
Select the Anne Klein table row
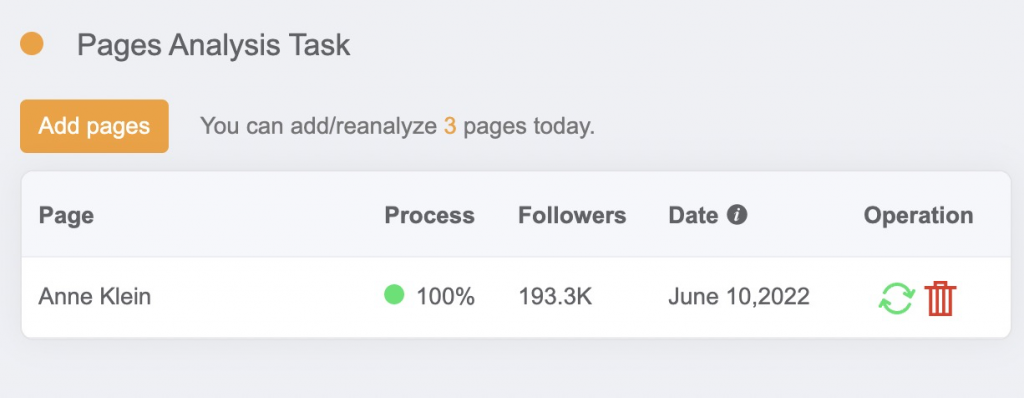pyautogui.click(x=516, y=297)
